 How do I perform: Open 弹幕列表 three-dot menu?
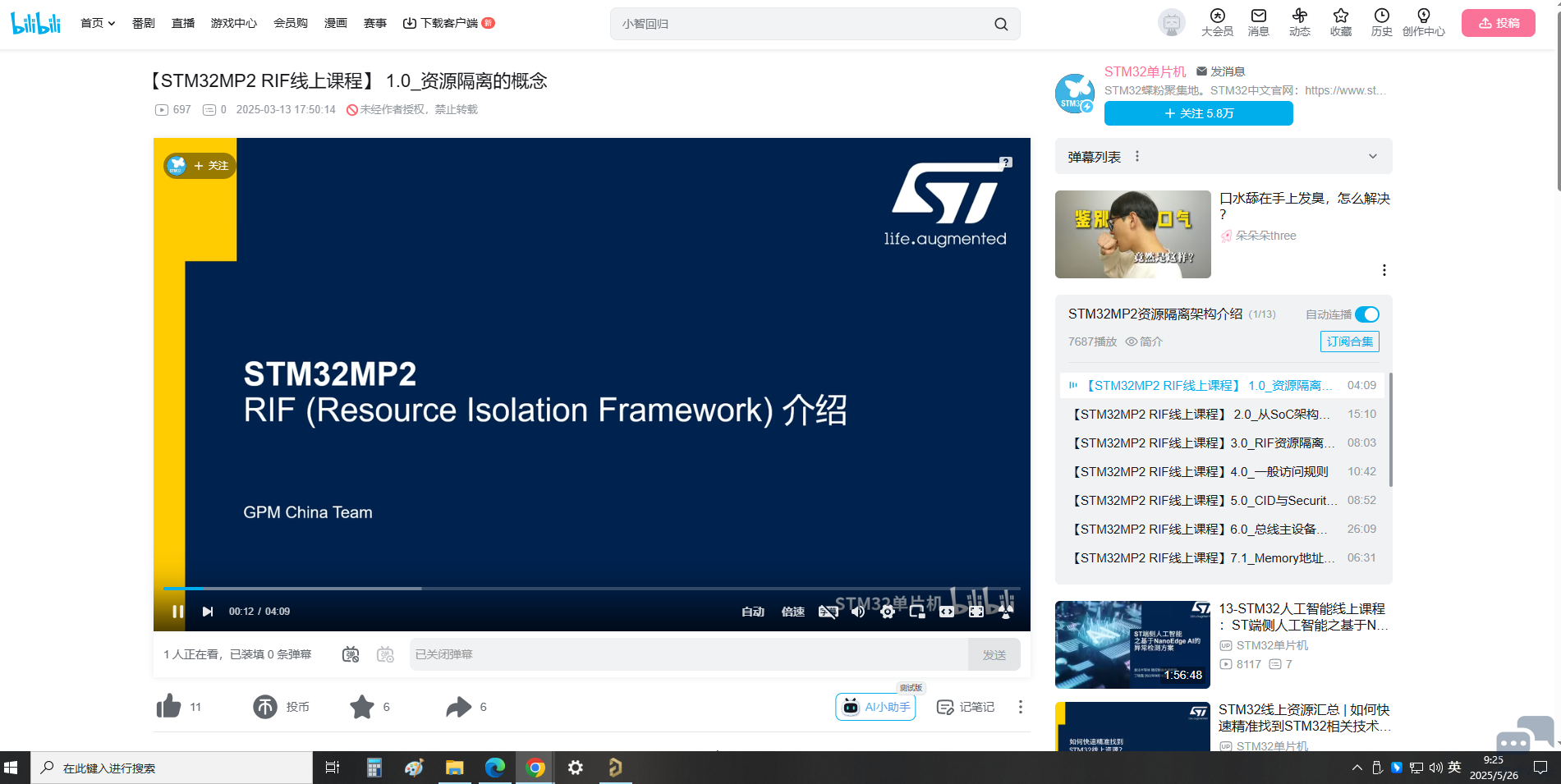tap(1137, 156)
